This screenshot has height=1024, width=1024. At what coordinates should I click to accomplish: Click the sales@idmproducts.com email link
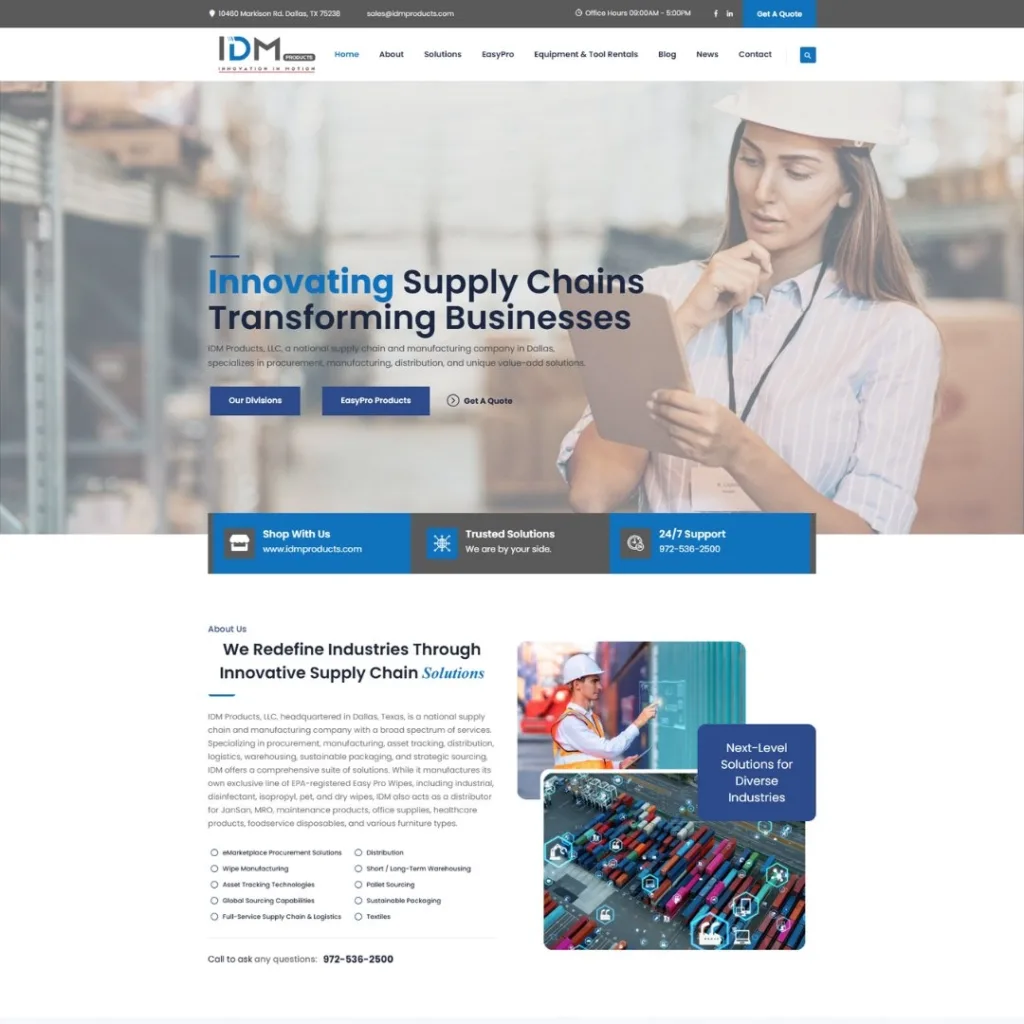(x=410, y=14)
